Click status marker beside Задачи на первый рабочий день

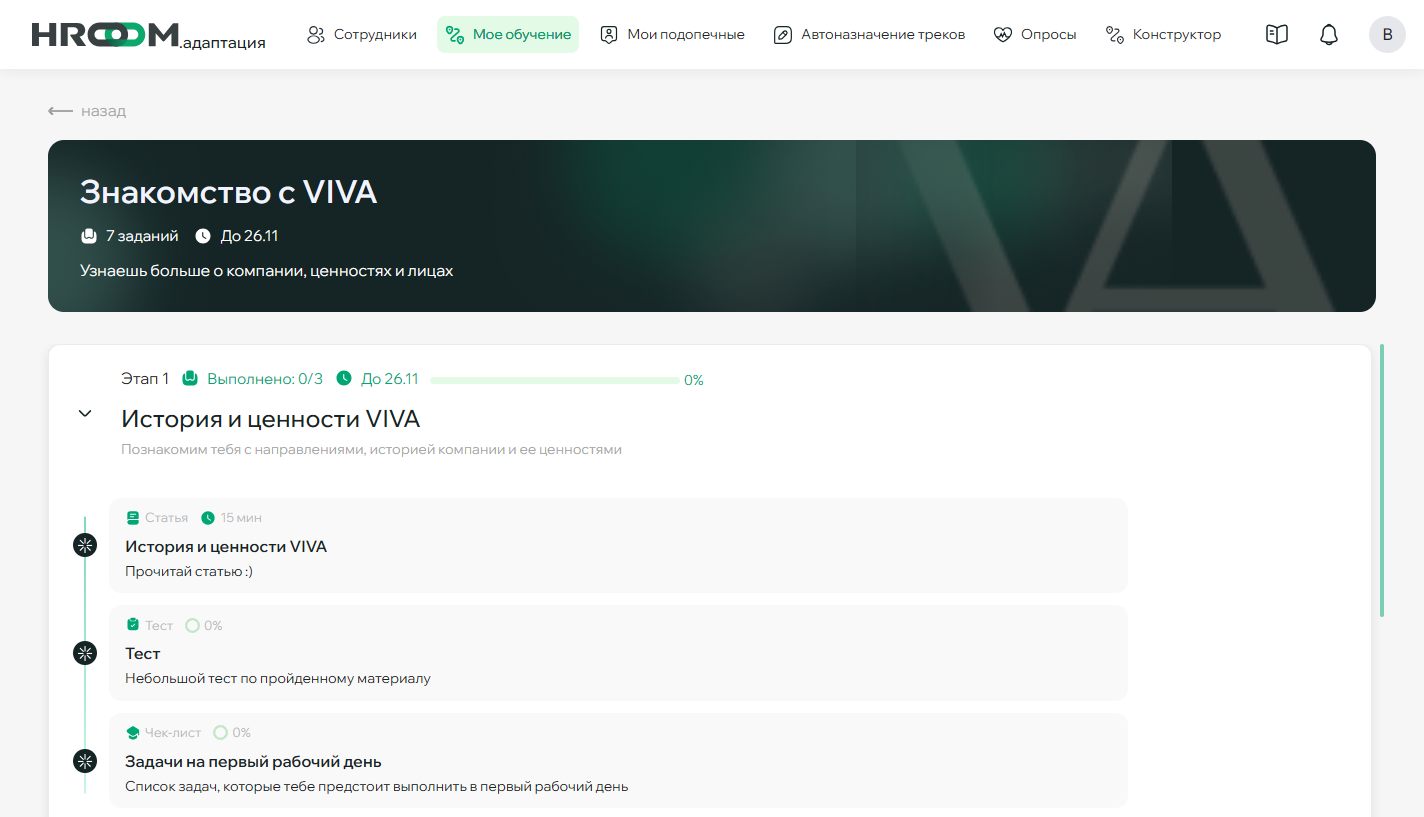tap(85, 761)
